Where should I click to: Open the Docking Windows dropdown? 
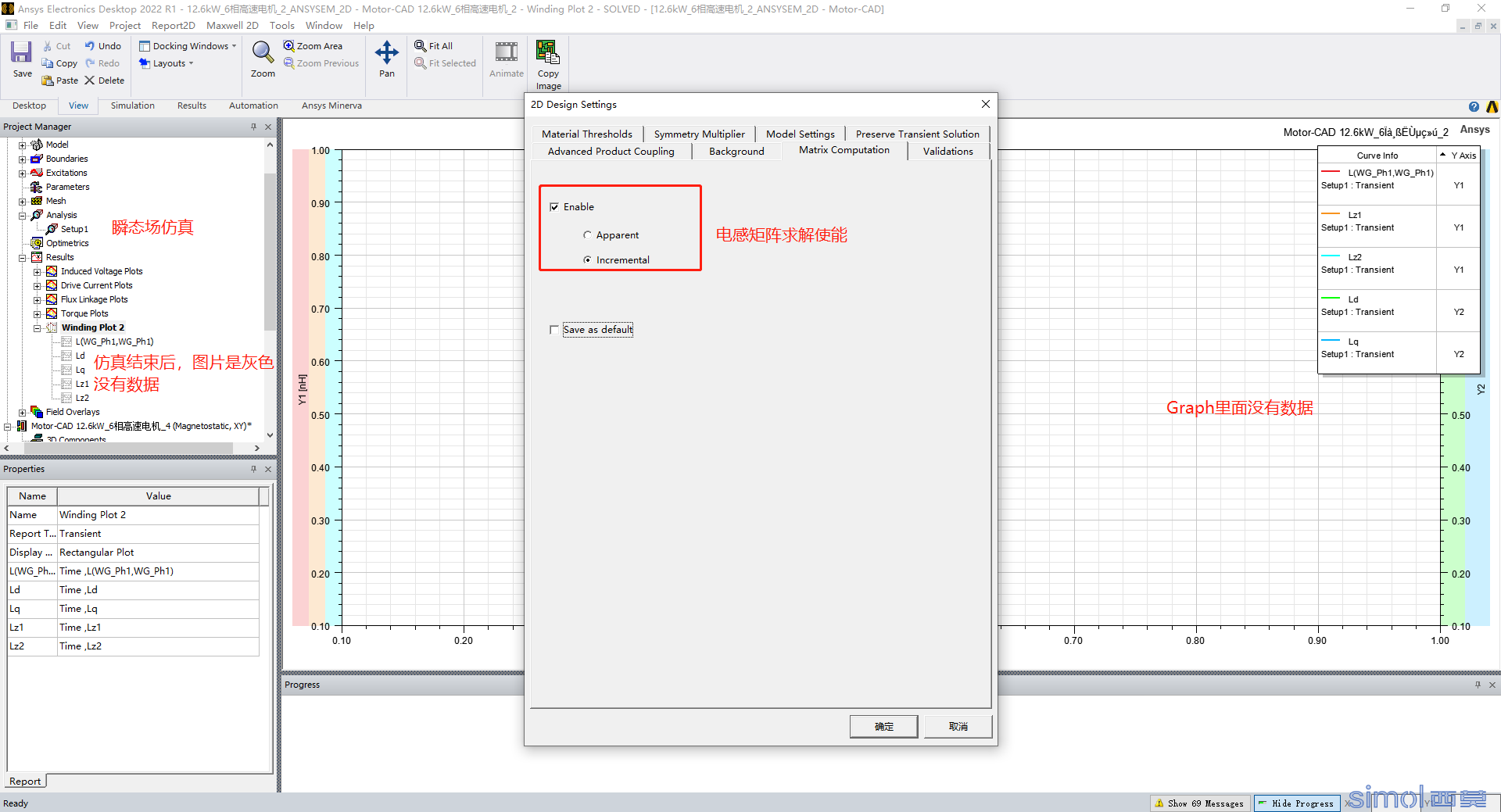tap(188, 46)
